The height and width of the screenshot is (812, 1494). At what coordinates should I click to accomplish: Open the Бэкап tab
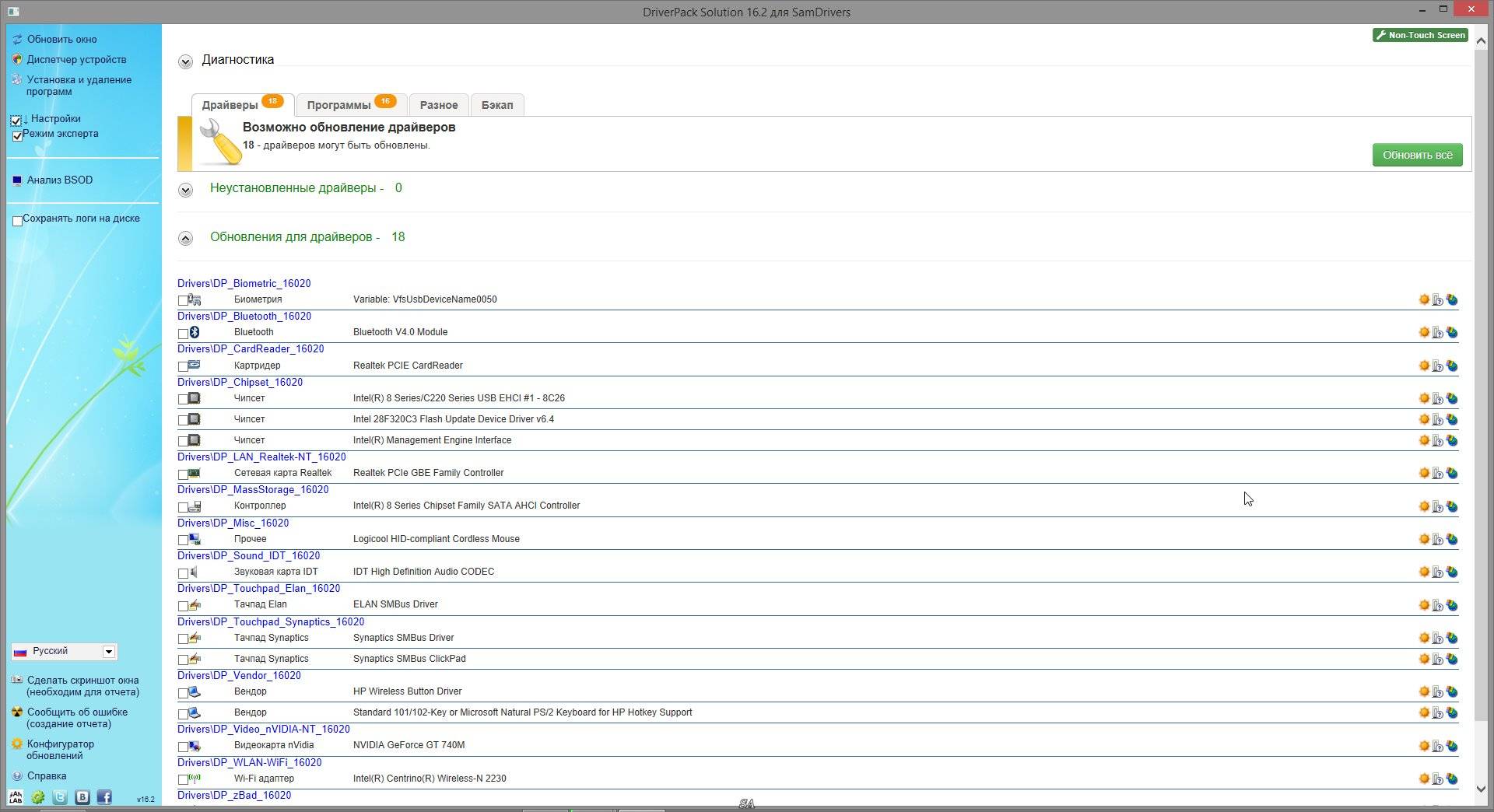pyautogui.click(x=497, y=105)
